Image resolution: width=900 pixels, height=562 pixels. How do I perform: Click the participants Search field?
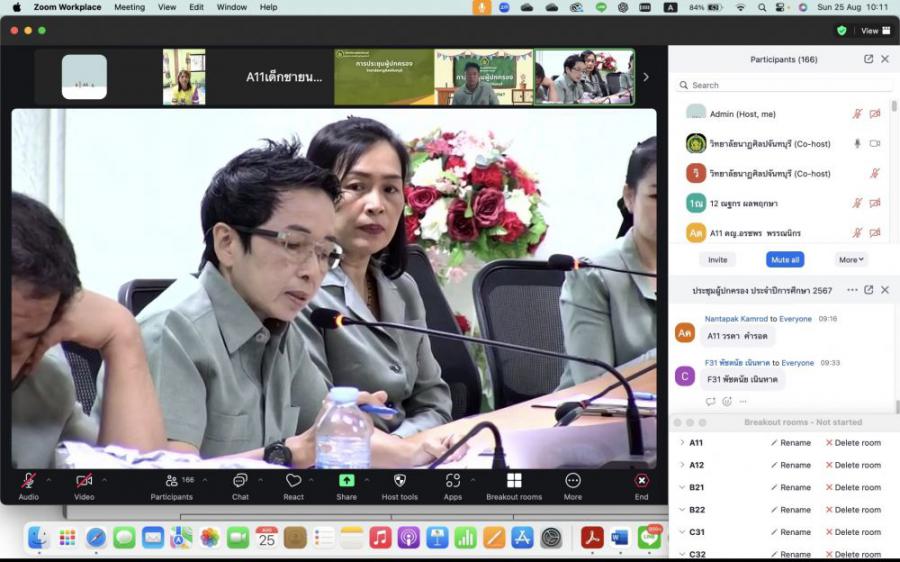pyautogui.click(x=780, y=85)
